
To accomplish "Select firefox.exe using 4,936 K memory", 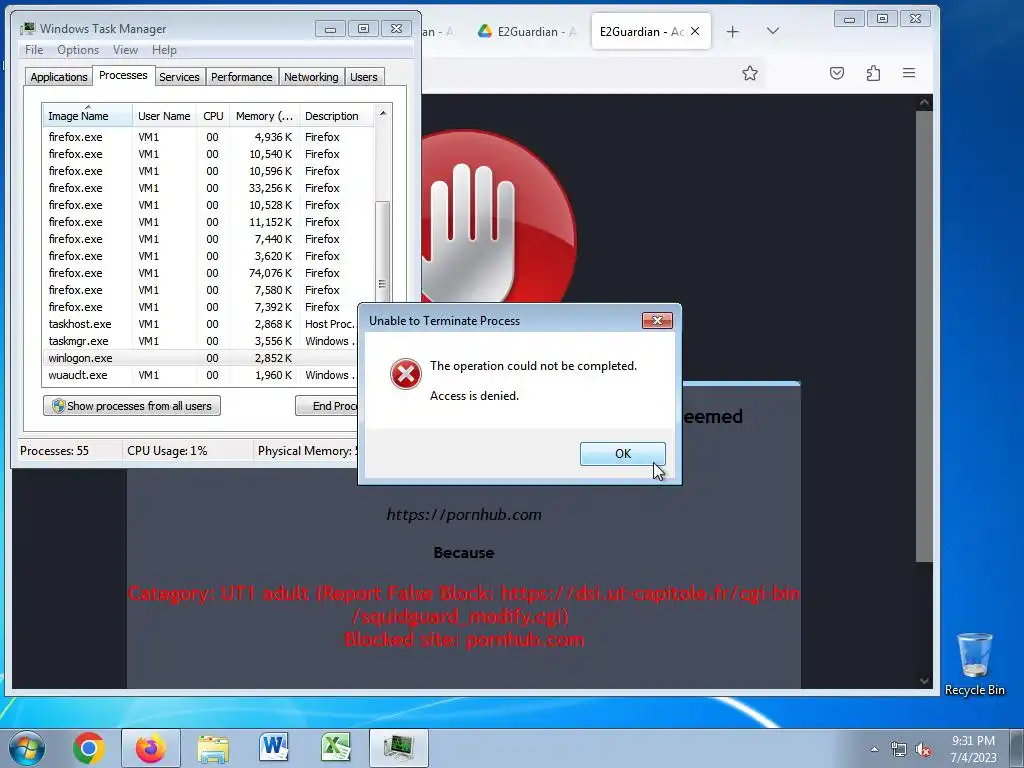I will point(209,137).
